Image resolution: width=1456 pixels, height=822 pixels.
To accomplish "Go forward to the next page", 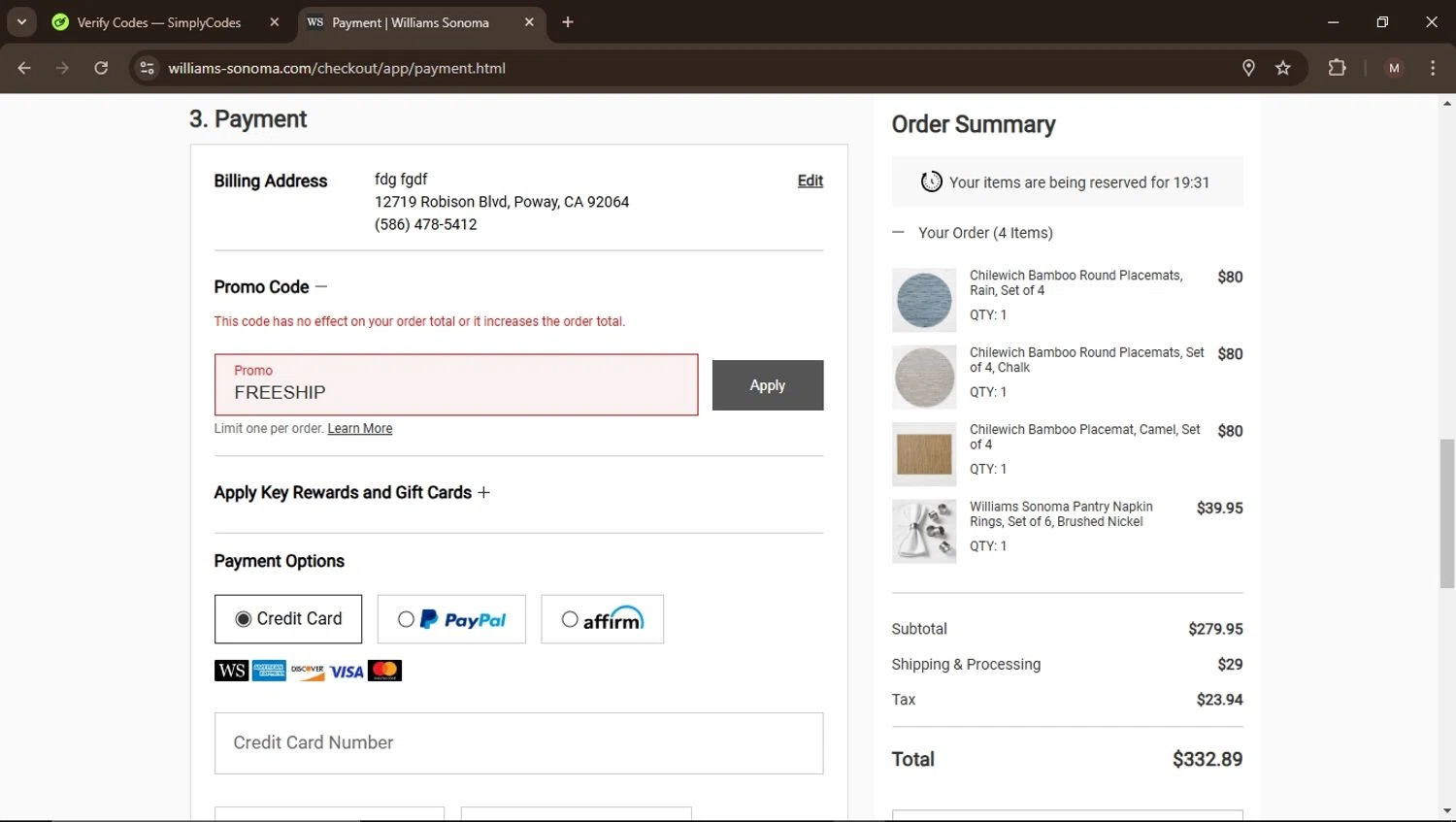I will (x=63, y=68).
